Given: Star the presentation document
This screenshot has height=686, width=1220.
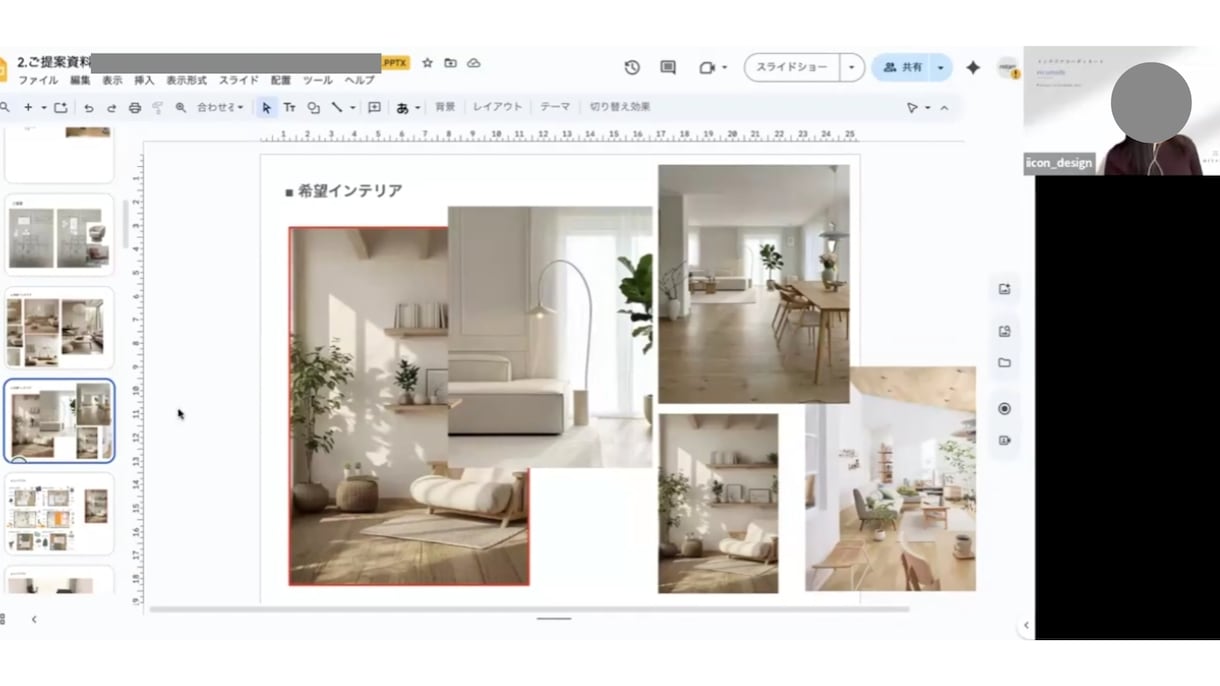Looking at the screenshot, I should (x=427, y=63).
